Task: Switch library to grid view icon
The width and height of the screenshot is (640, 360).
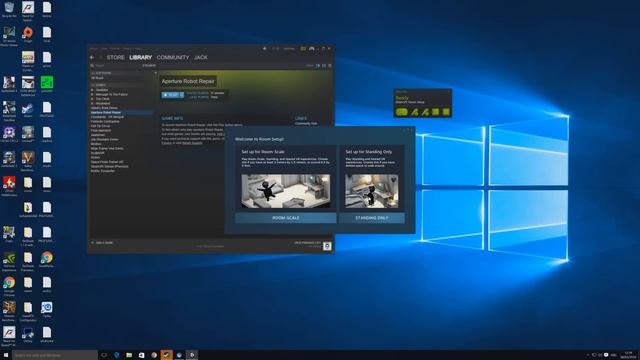Action: tap(330, 65)
